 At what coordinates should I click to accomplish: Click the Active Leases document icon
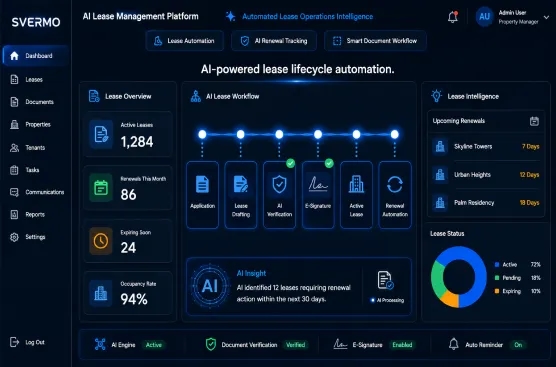point(101,134)
